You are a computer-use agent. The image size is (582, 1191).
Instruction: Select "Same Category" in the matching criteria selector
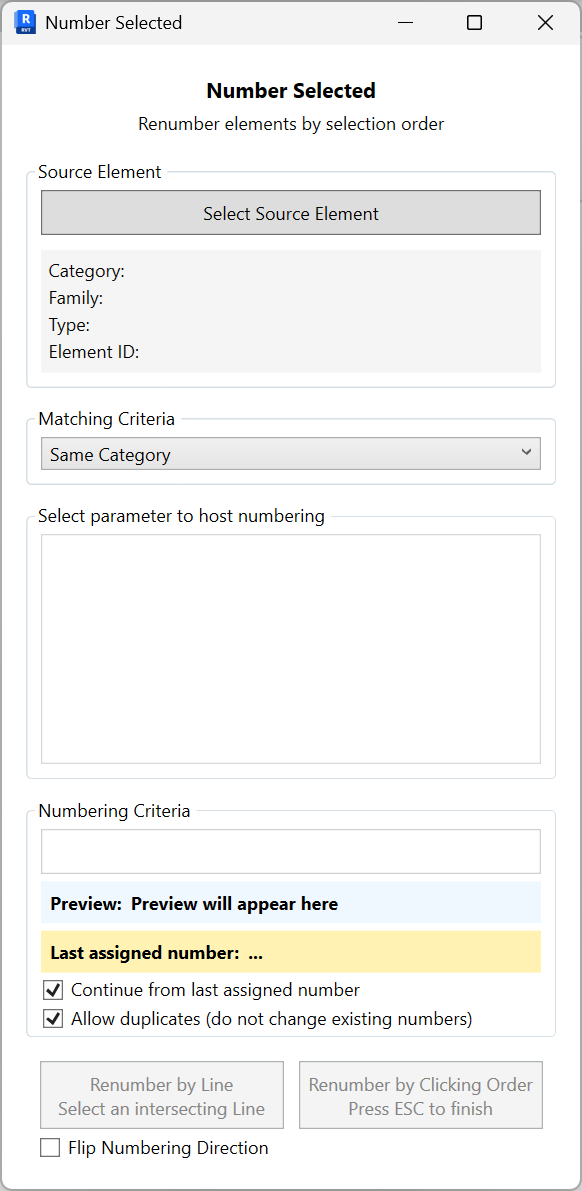[290, 452]
